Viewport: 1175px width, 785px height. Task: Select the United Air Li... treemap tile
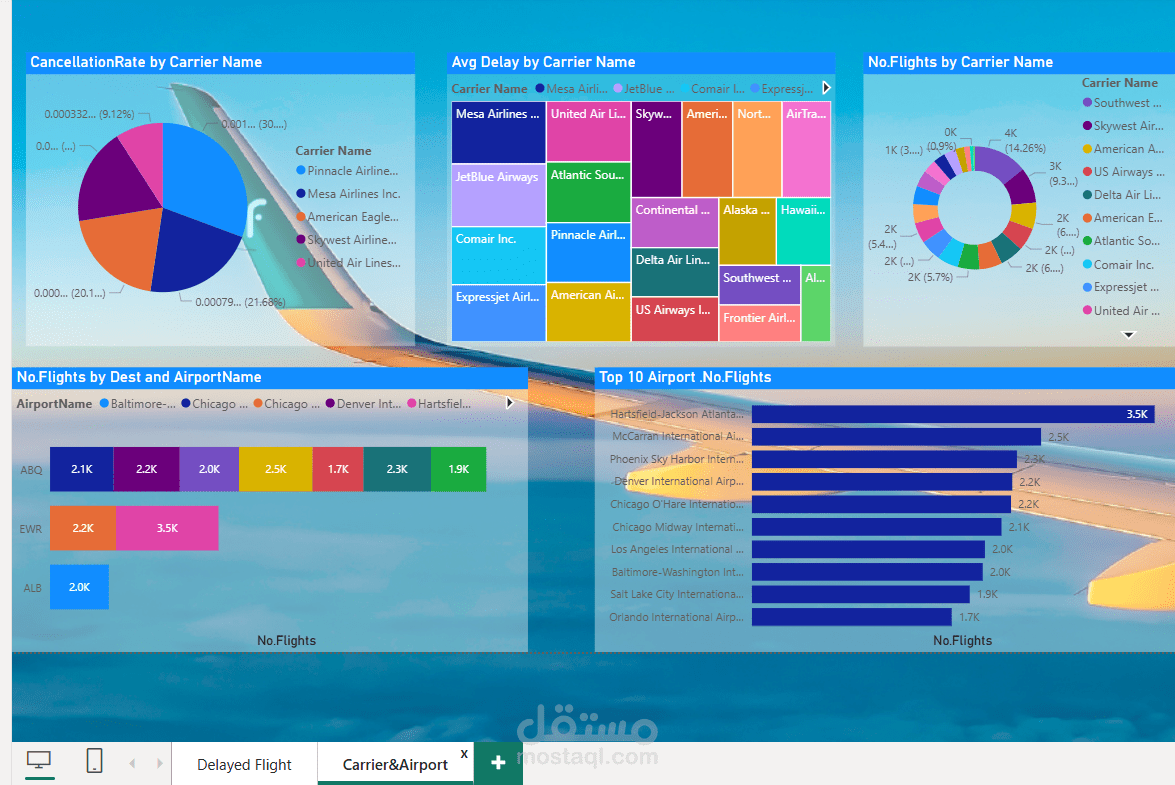click(x=588, y=132)
